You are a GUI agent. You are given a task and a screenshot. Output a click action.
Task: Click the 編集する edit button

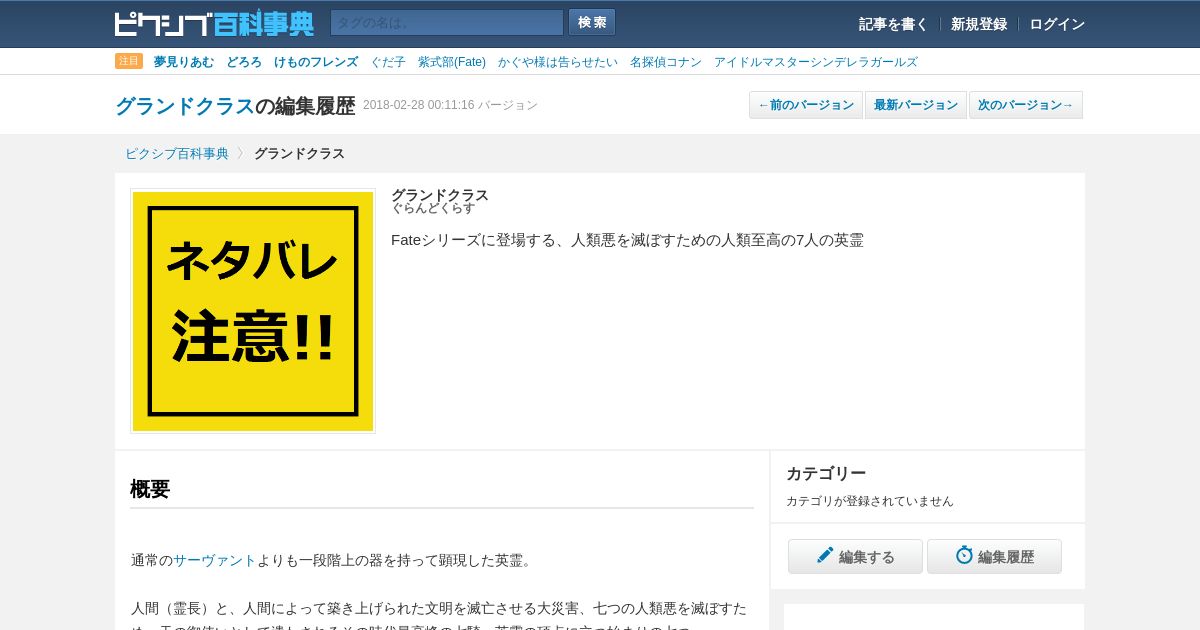coord(855,556)
